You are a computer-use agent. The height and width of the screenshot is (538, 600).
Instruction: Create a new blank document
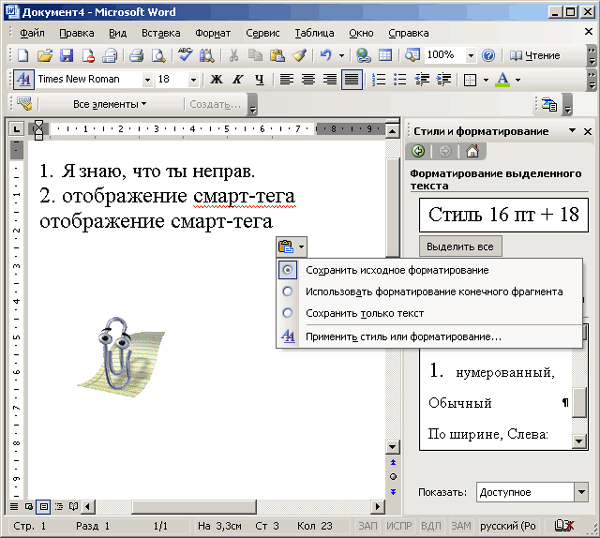coord(23,56)
